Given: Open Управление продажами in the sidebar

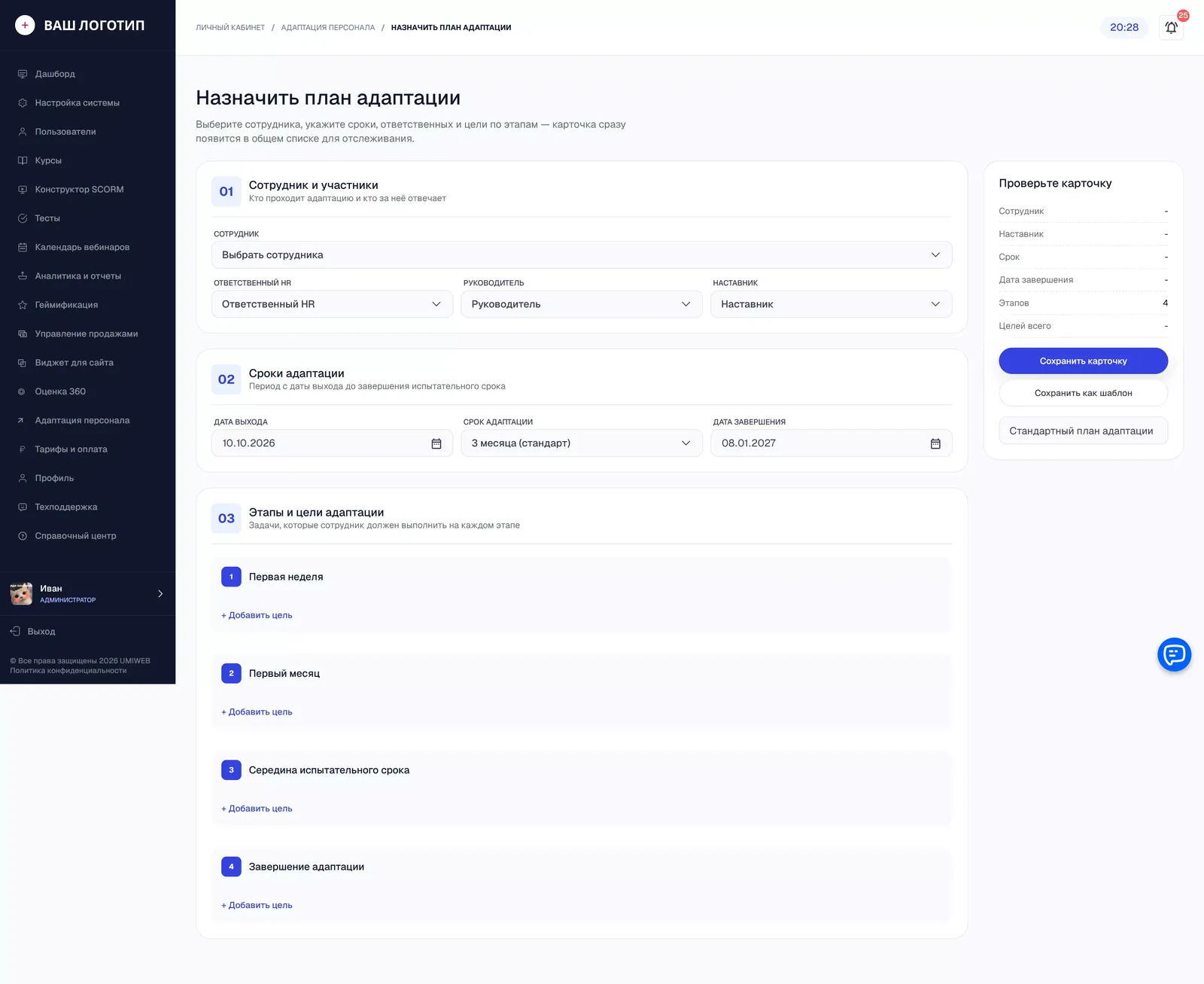Looking at the screenshot, I should 87,334.
